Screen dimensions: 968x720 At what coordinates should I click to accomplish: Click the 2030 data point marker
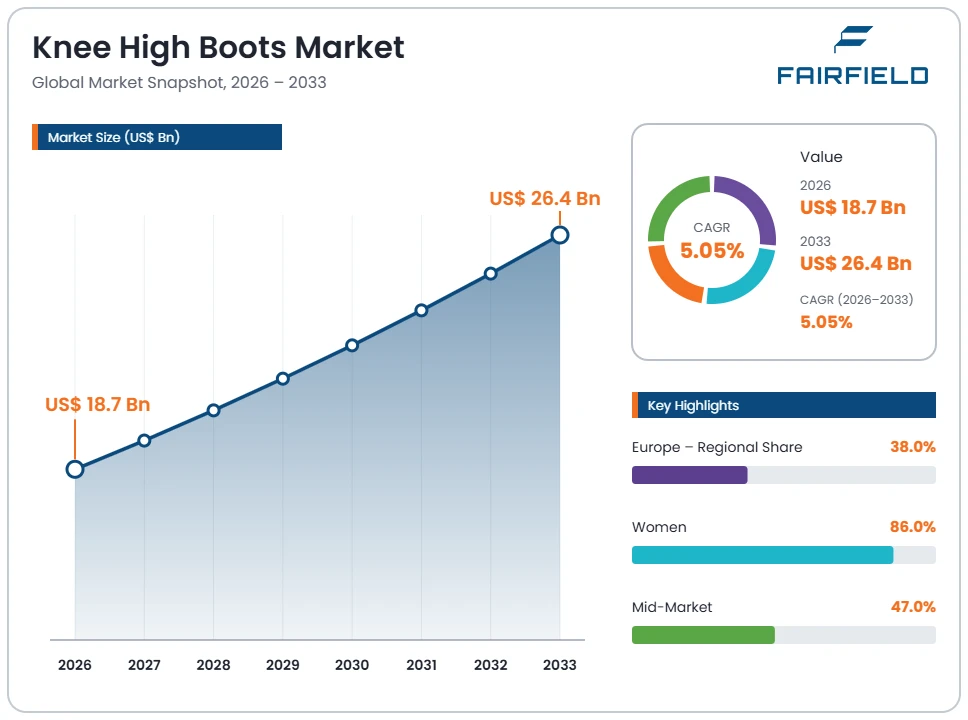pos(351,345)
